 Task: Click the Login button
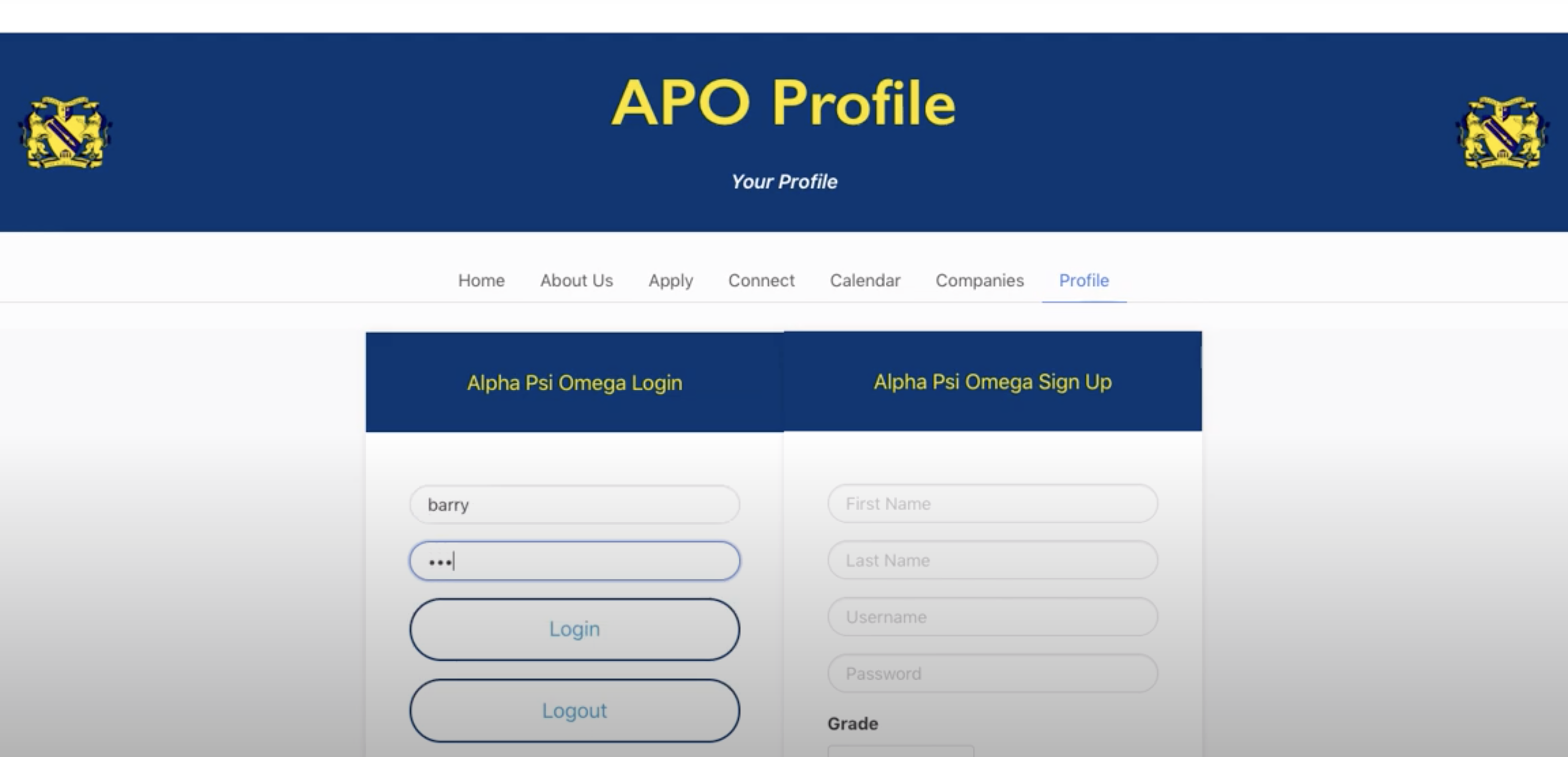(576, 629)
